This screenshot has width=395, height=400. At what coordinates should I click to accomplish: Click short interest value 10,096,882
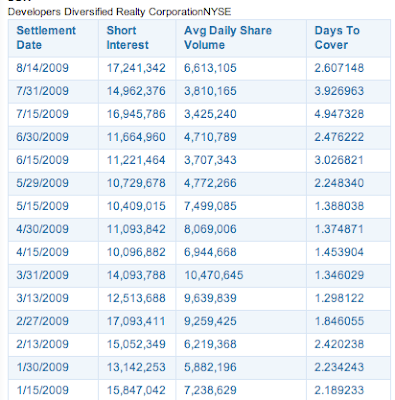[x=136, y=252]
